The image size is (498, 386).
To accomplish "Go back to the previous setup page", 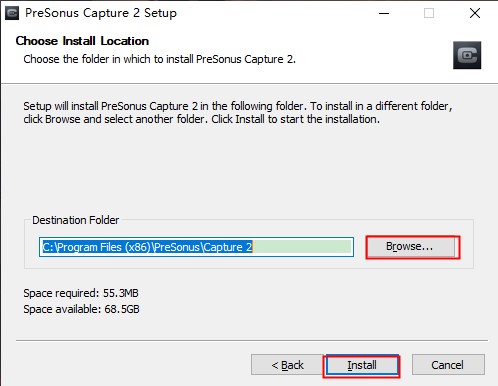I will (x=287, y=365).
